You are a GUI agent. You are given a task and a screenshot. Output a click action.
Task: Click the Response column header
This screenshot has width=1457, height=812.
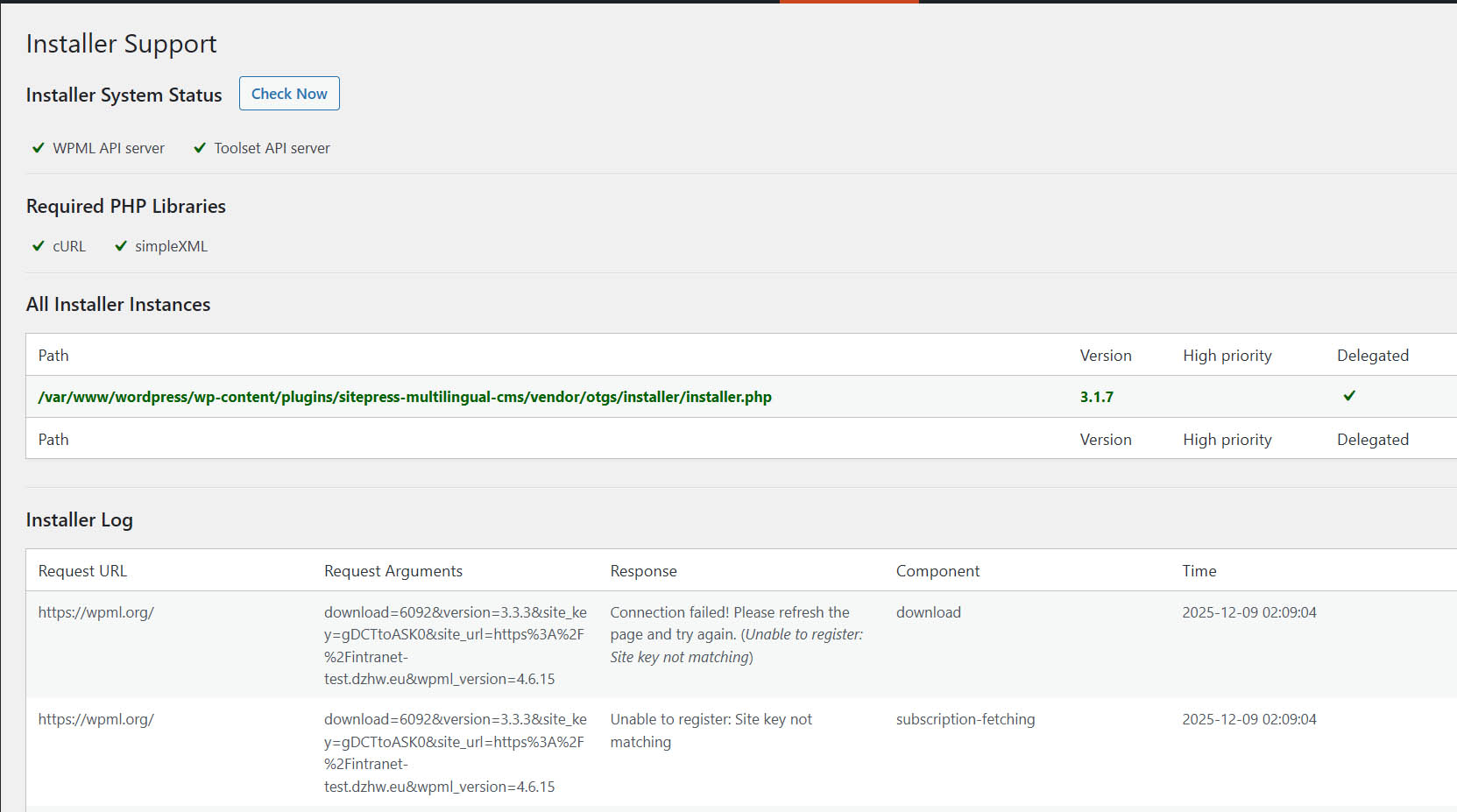coord(643,571)
